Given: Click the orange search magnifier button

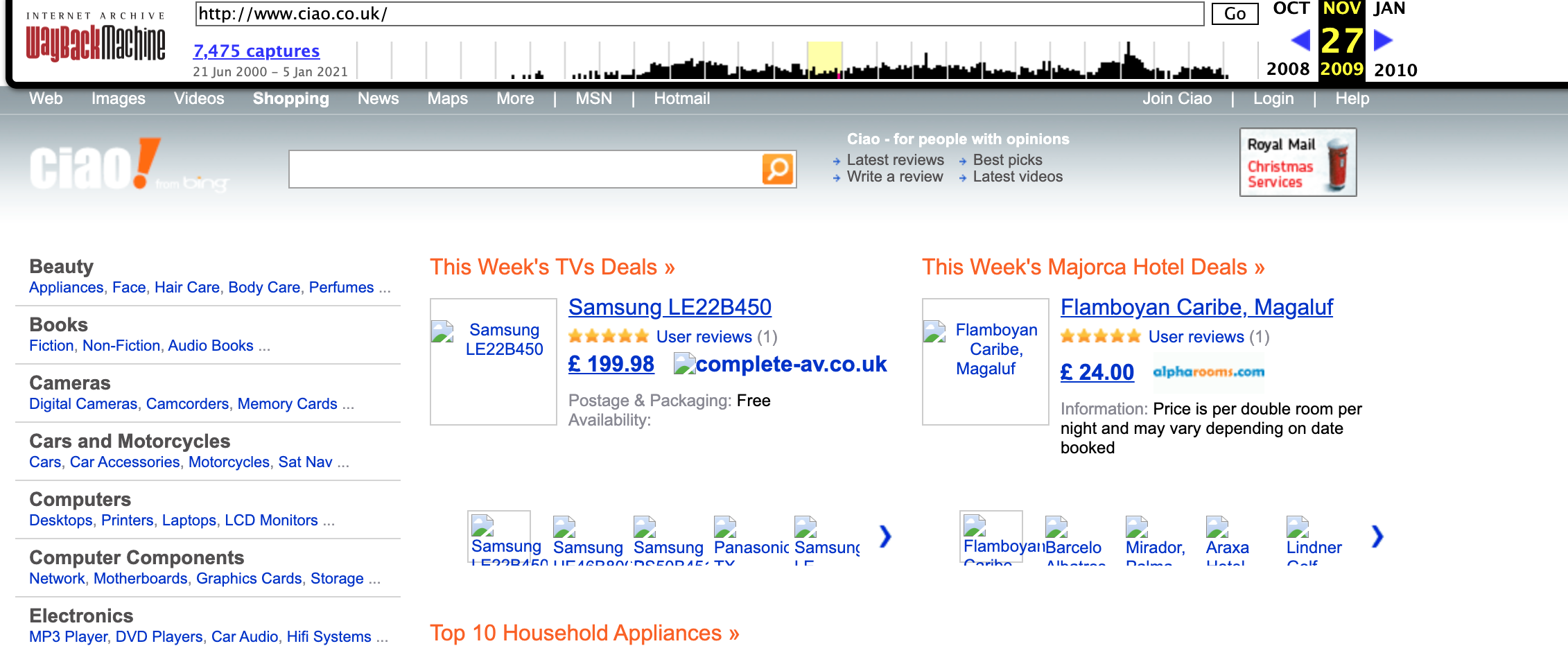Looking at the screenshot, I should (x=778, y=169).
